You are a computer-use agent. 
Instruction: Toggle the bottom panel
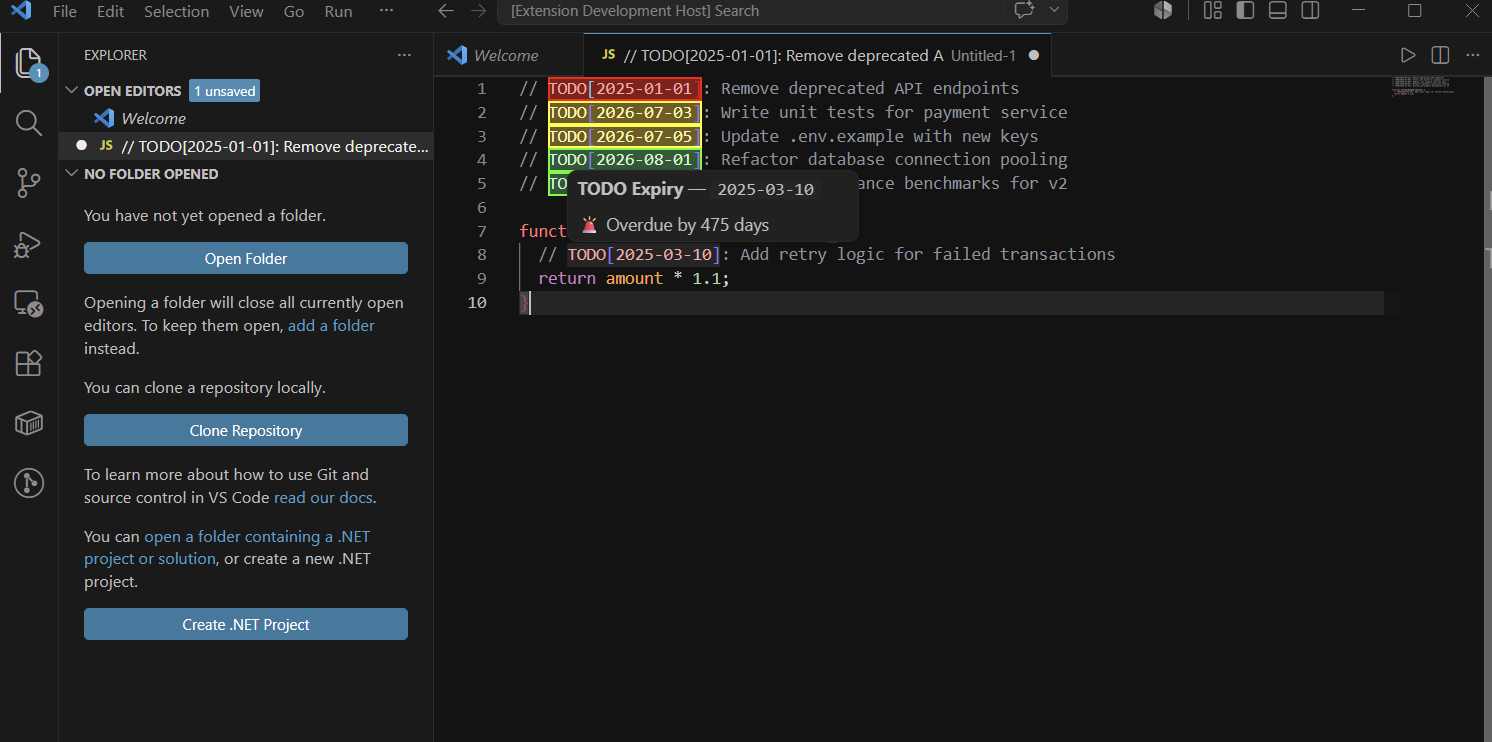1277,11
